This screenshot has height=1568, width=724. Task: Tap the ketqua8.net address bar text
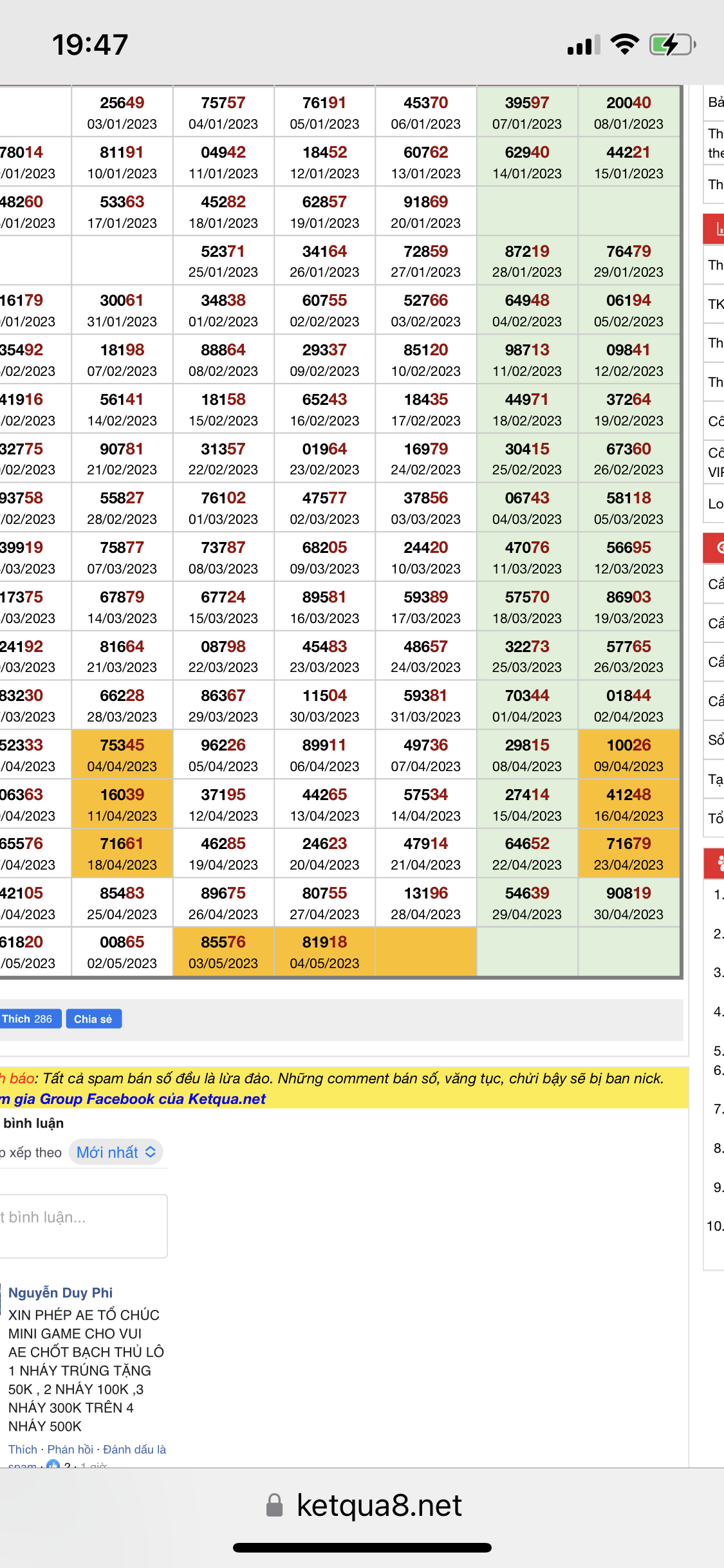pyautogui.click(x=378, y=1506)
